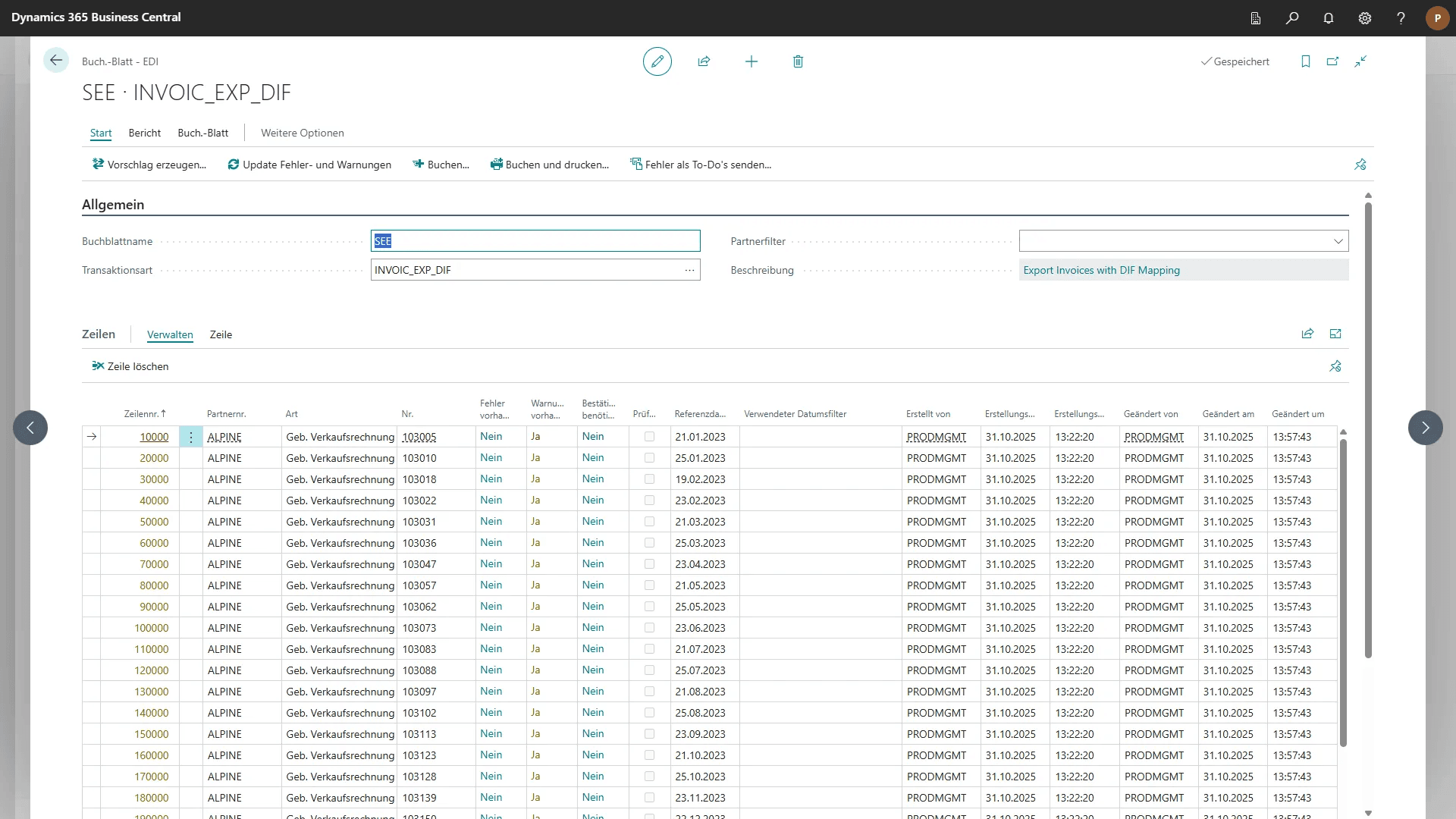Open page in new window icon

point(1332,61)
